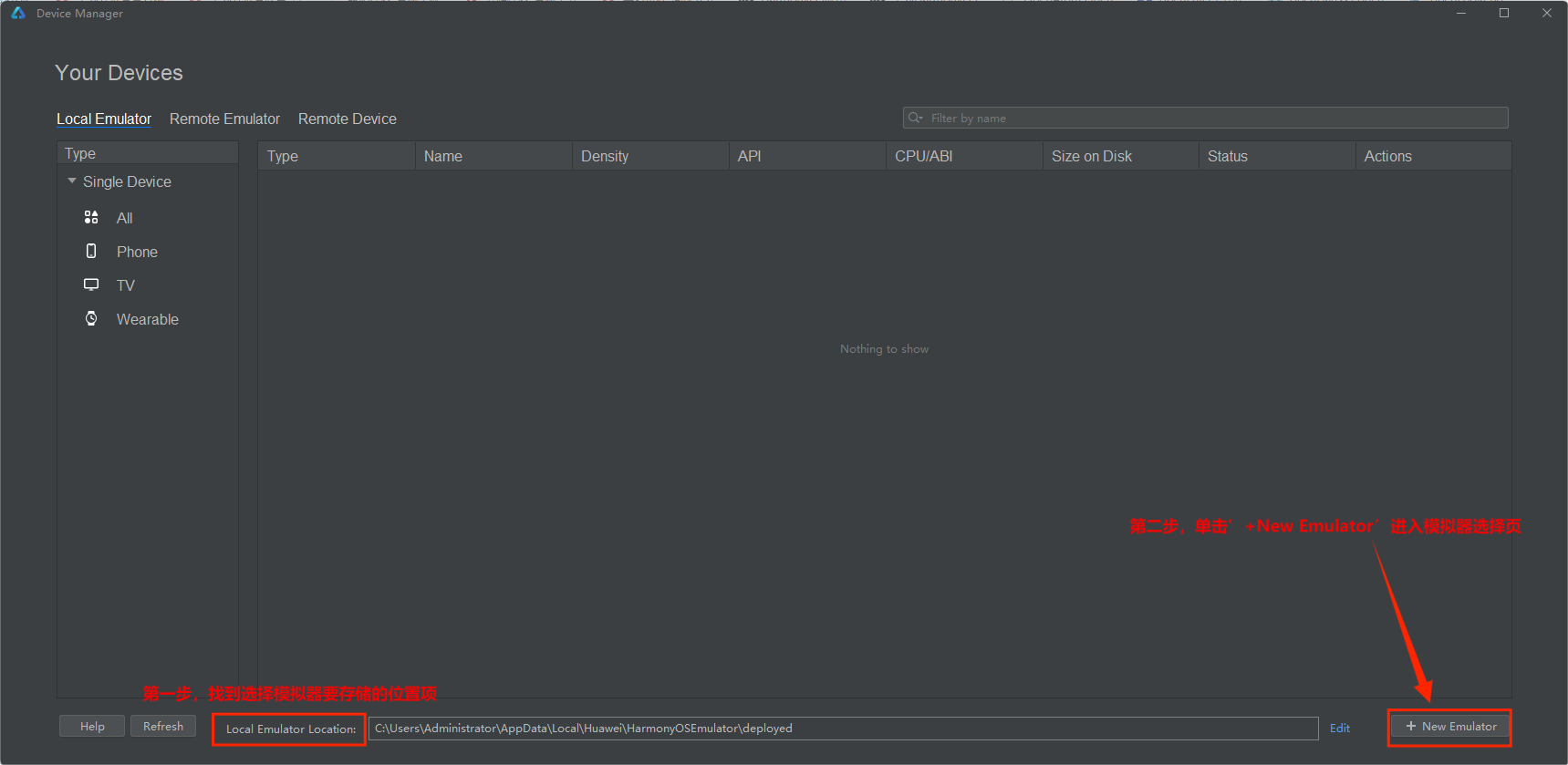Switch to the Remote Device tab
The image size is (1568, 765).
(x=347, y=119)
